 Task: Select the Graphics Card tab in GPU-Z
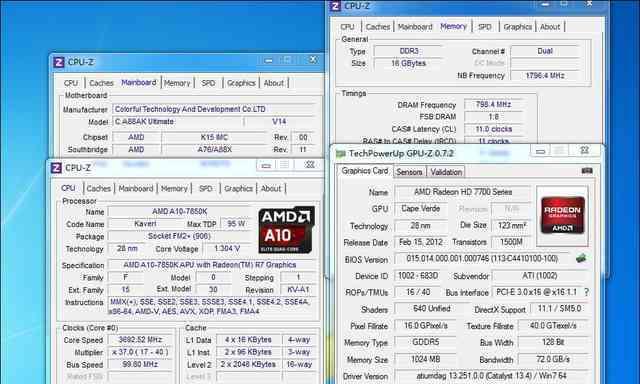coord(365,171)
